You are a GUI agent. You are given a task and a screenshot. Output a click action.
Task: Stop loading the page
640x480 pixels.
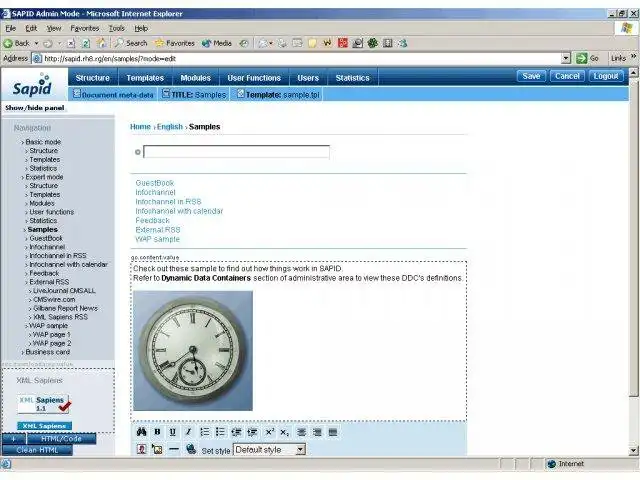[x=71, y=43]
